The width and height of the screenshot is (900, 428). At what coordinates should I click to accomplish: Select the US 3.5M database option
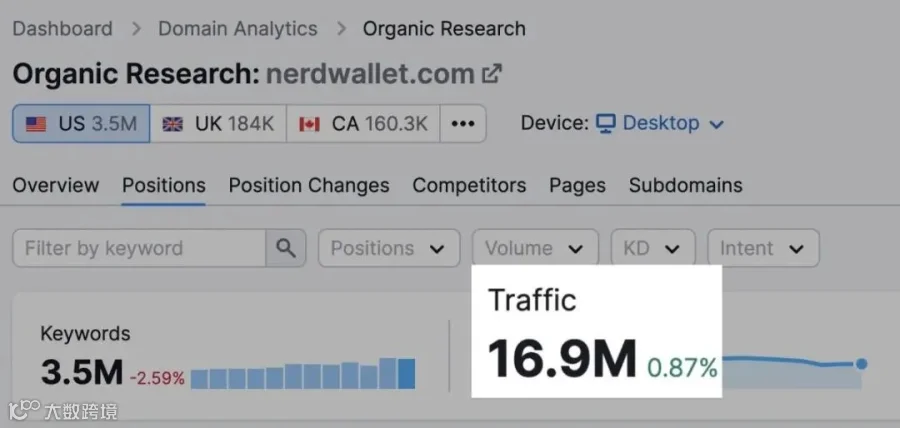81,123
